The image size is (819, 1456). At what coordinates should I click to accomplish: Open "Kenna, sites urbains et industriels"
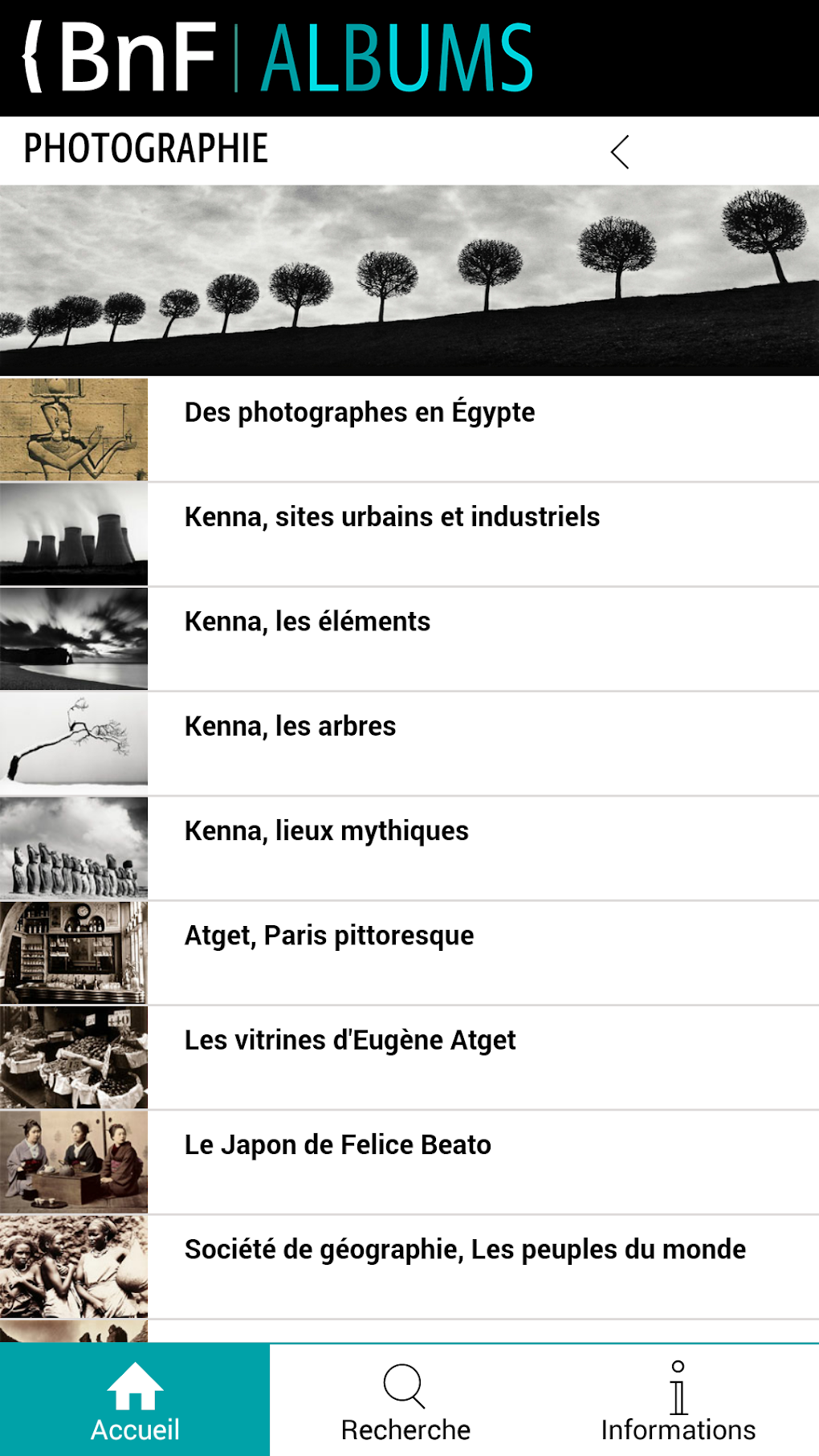pos(392,517)
